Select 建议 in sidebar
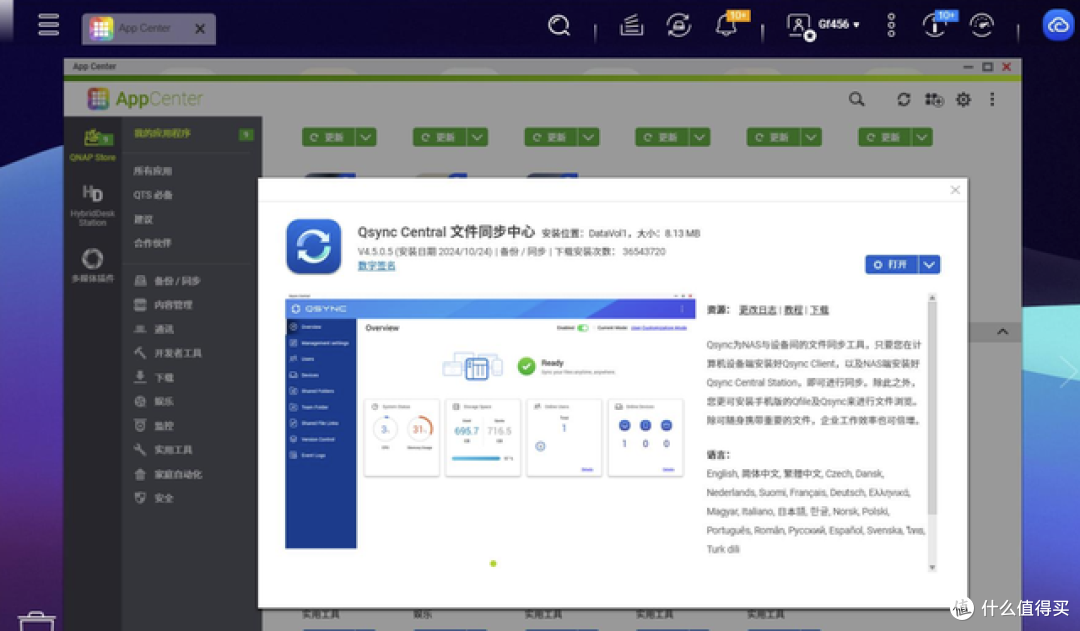This screenshot has width=1080, height=631. (x=143, y=219)
